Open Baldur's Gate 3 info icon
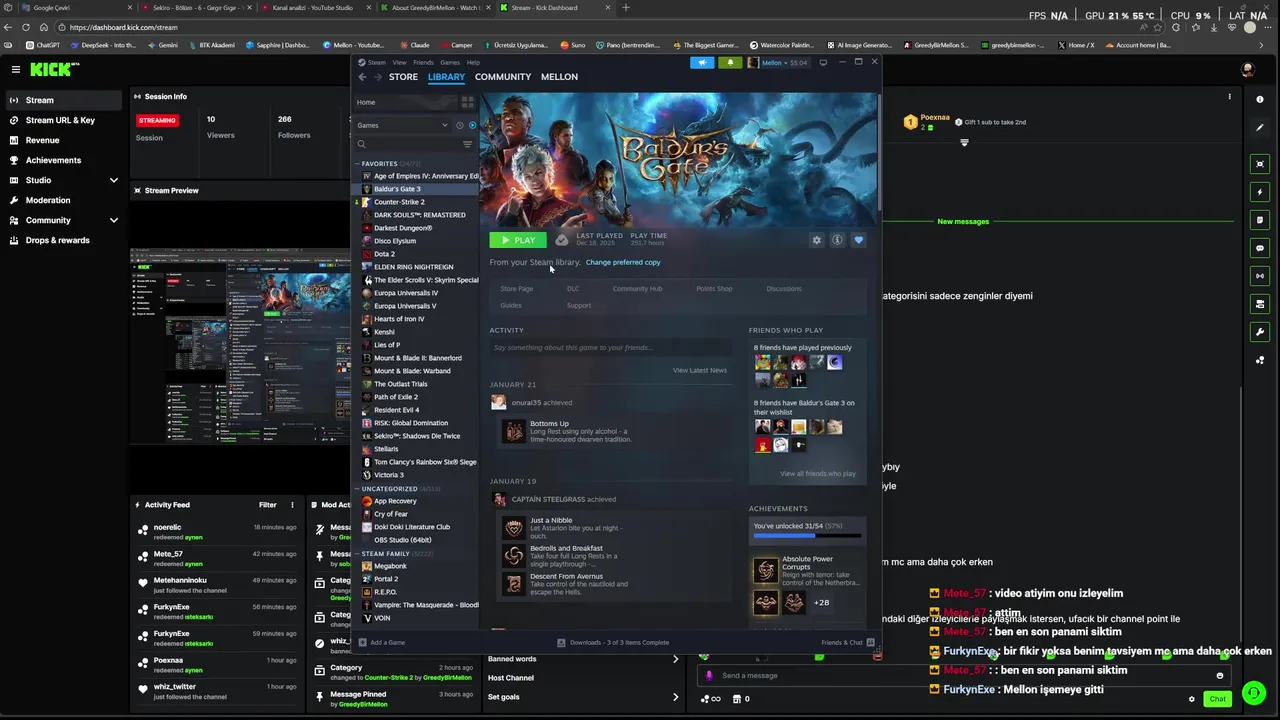 coord(837,240)
